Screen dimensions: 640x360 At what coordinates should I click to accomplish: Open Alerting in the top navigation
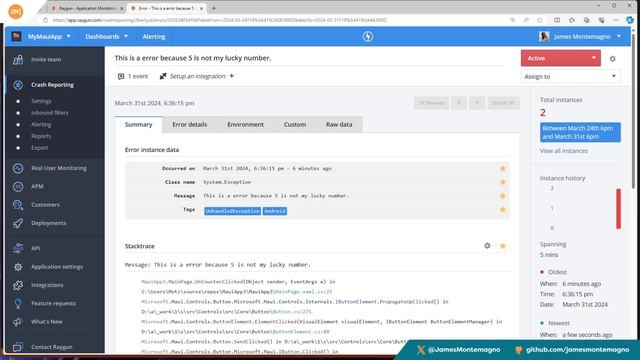(154, 36)
